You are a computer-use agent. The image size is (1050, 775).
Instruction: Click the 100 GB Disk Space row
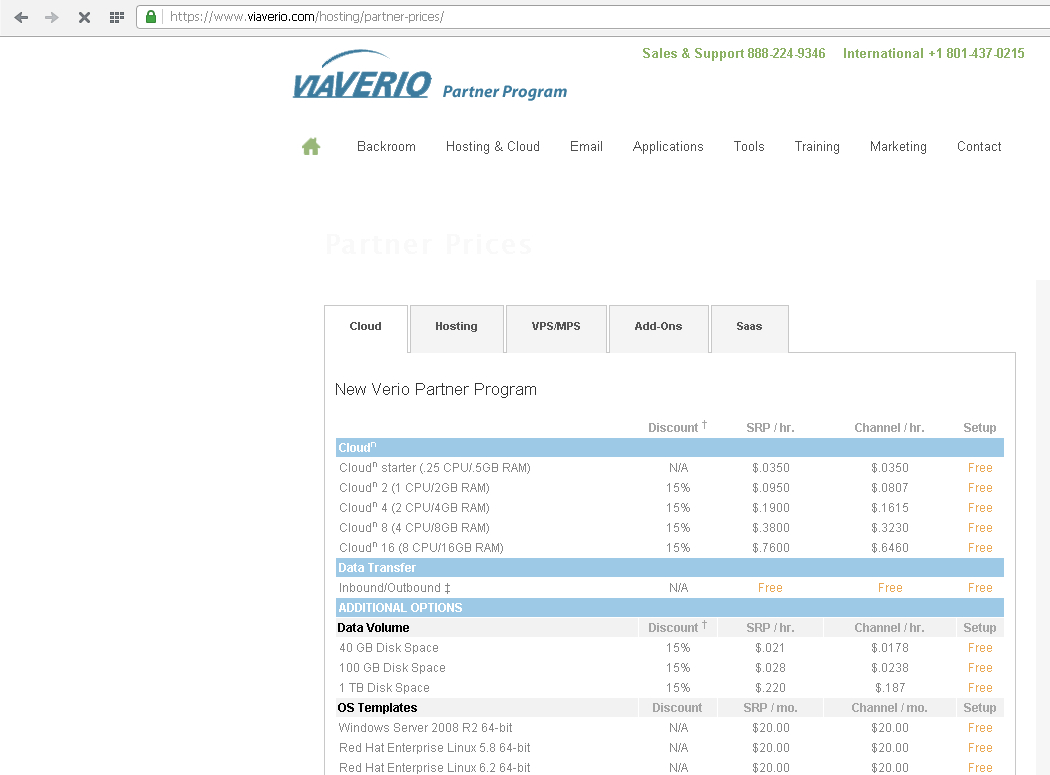[670, 668]
